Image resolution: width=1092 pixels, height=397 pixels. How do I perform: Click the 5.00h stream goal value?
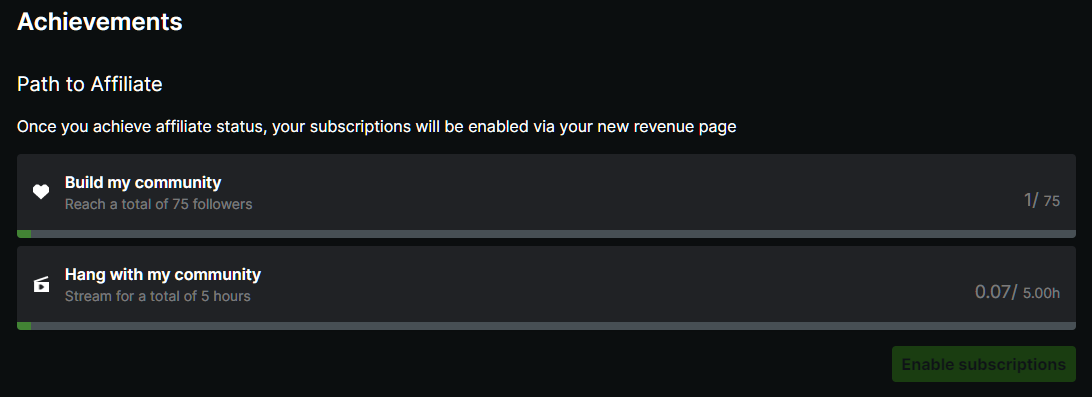tap(1042, 294)
